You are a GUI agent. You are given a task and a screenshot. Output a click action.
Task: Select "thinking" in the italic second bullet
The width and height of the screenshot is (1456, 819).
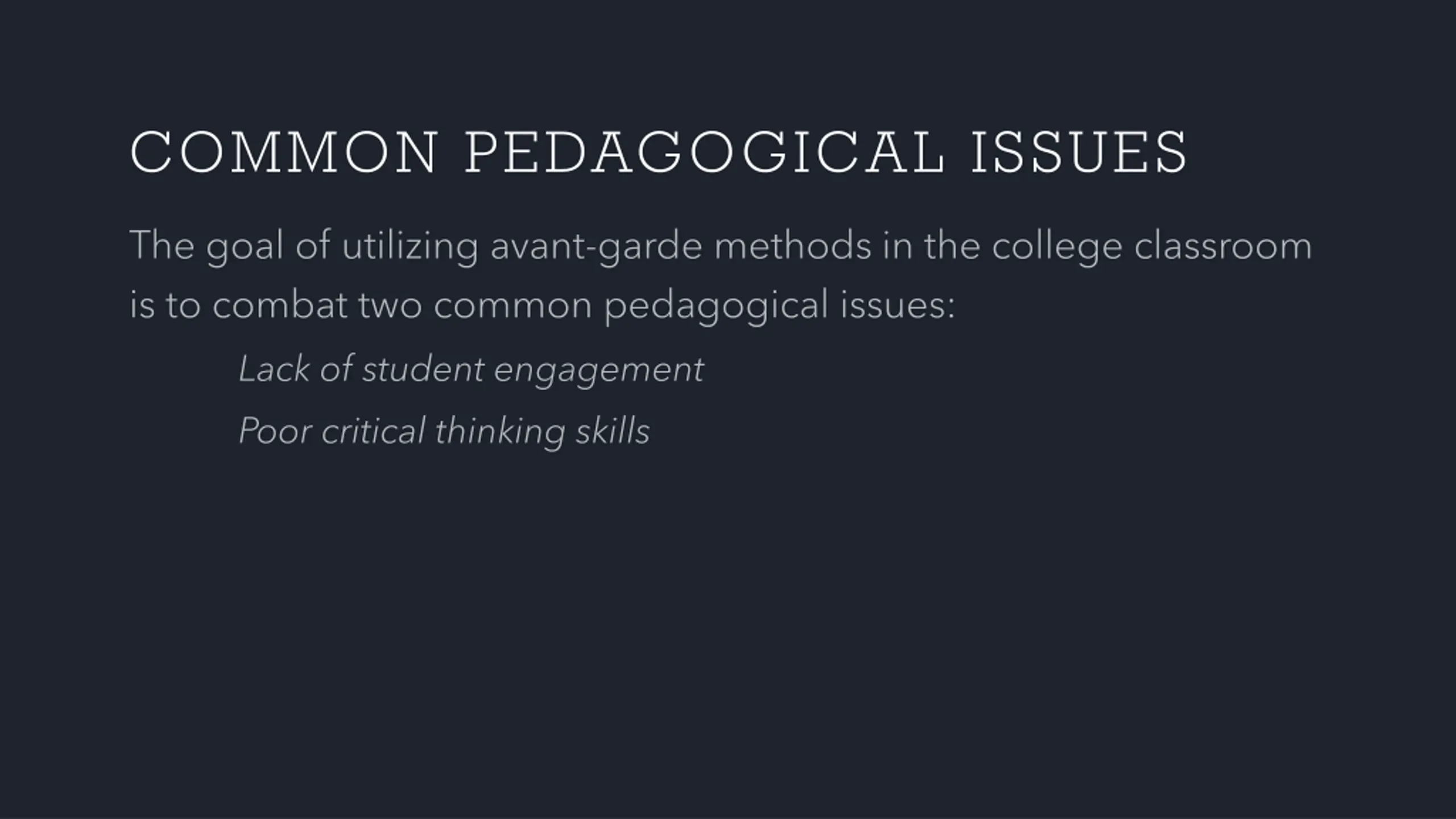pyautogui.click(x=500, y=432)
